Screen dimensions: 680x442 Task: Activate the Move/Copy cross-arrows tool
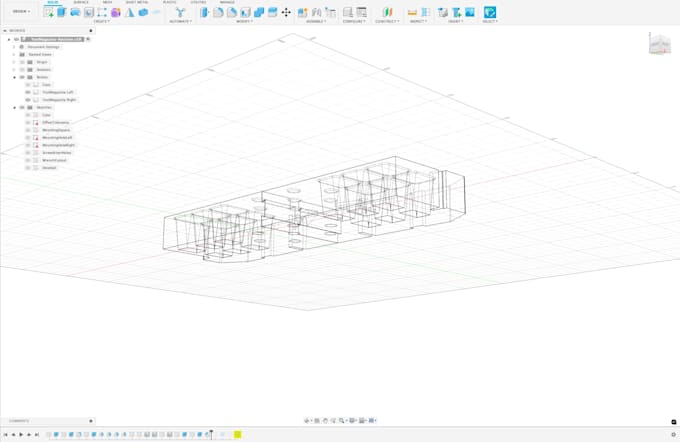[x=286, y=12]
